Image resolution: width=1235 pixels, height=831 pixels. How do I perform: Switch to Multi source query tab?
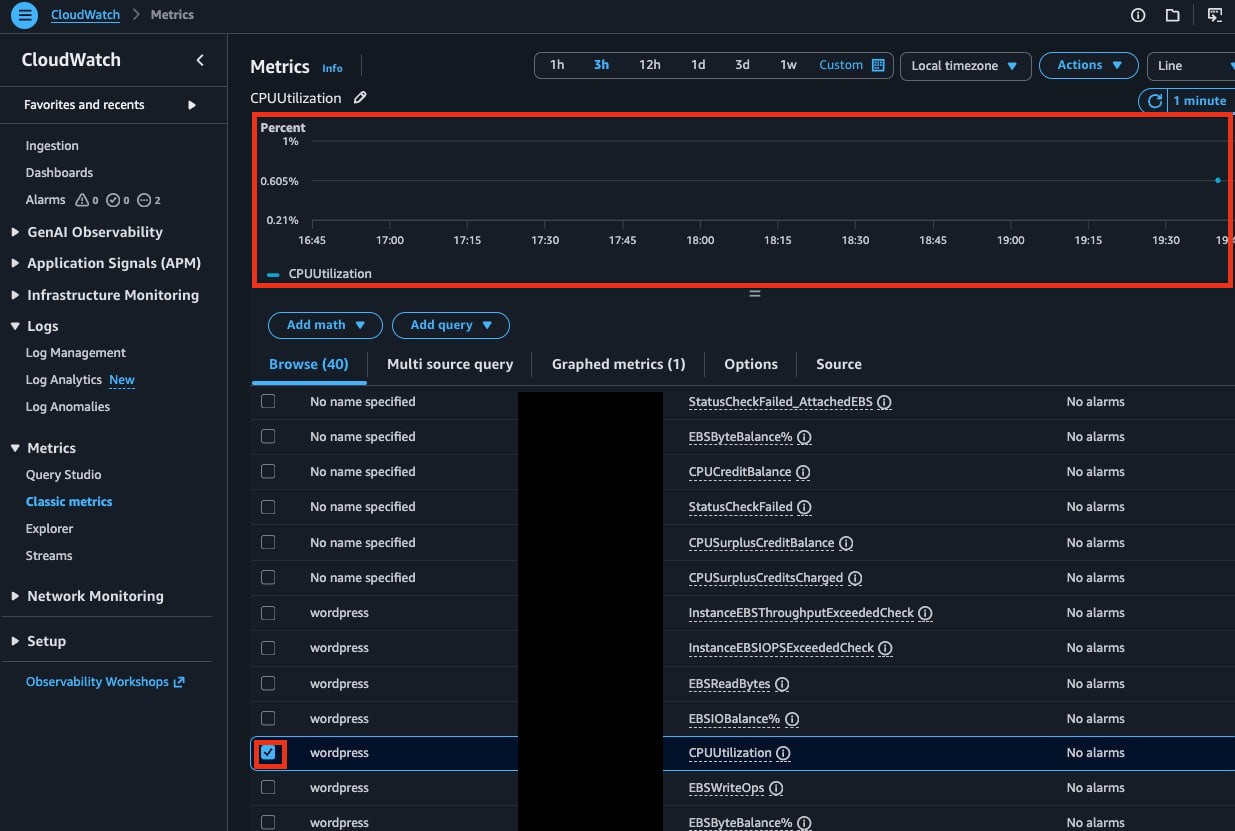pos(450,364)
